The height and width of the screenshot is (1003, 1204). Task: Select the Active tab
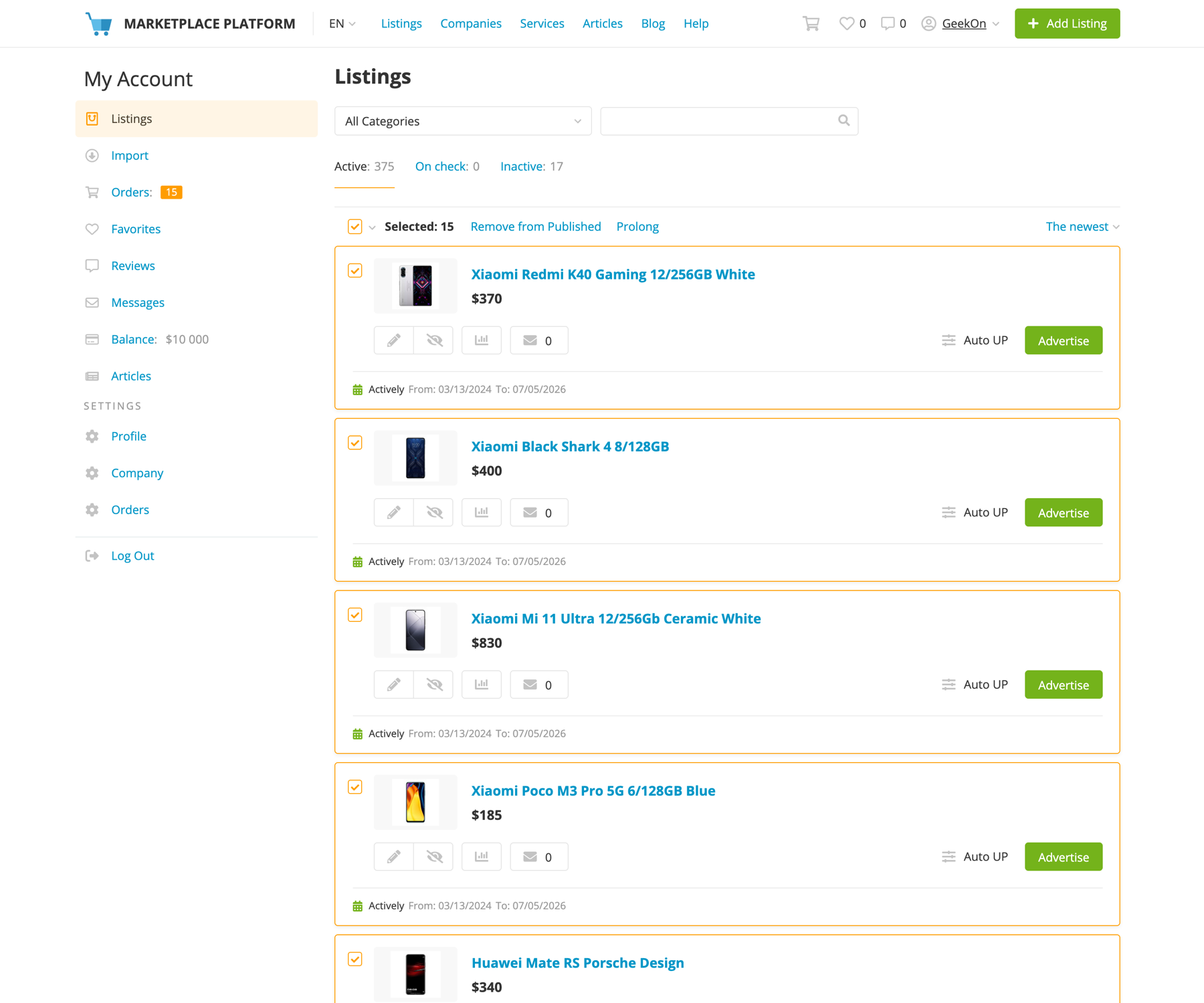pyautogui.click(x=365, y=166)
